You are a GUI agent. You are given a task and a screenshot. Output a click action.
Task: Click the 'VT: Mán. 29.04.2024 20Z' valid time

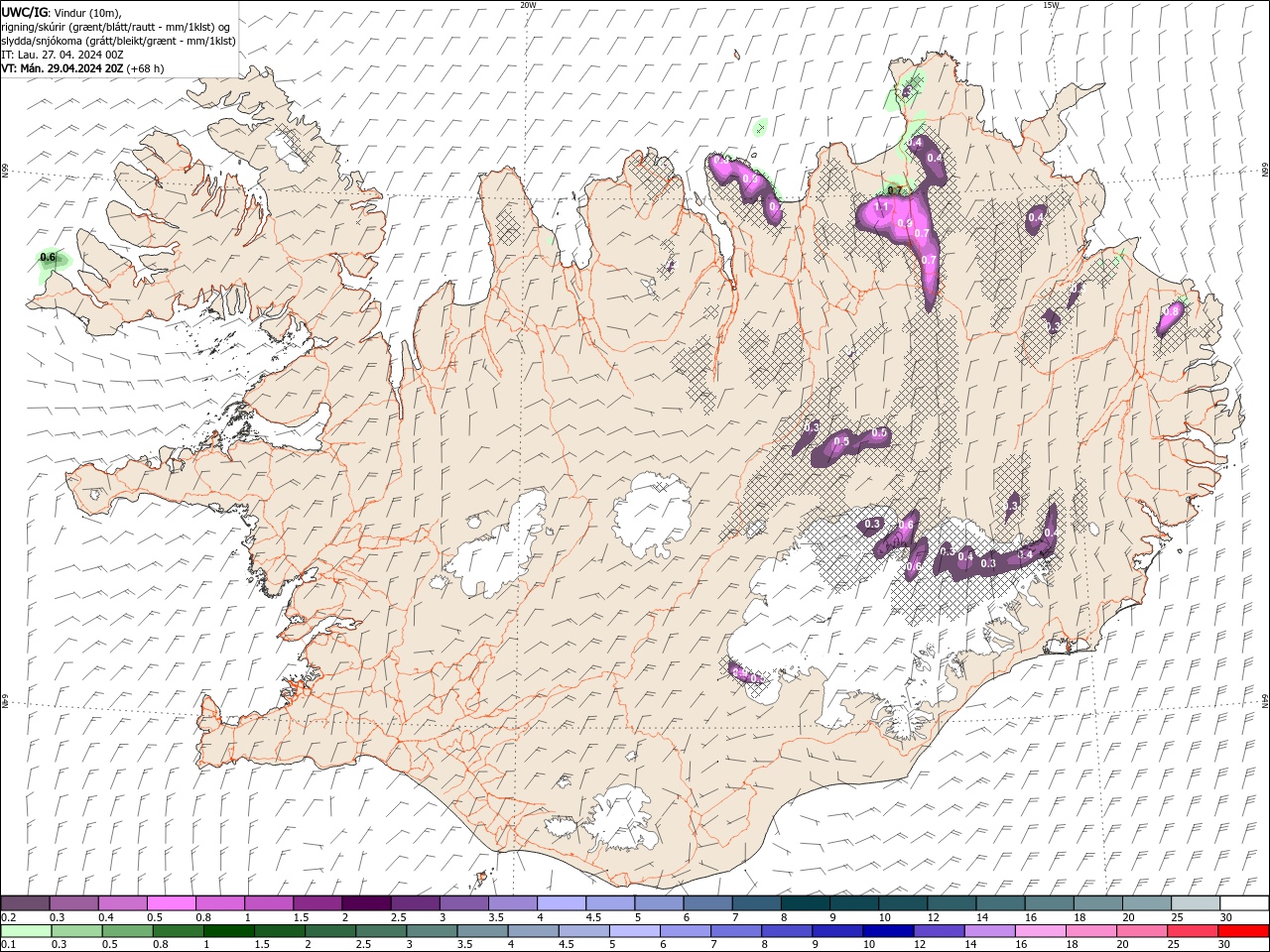(83, 68)
